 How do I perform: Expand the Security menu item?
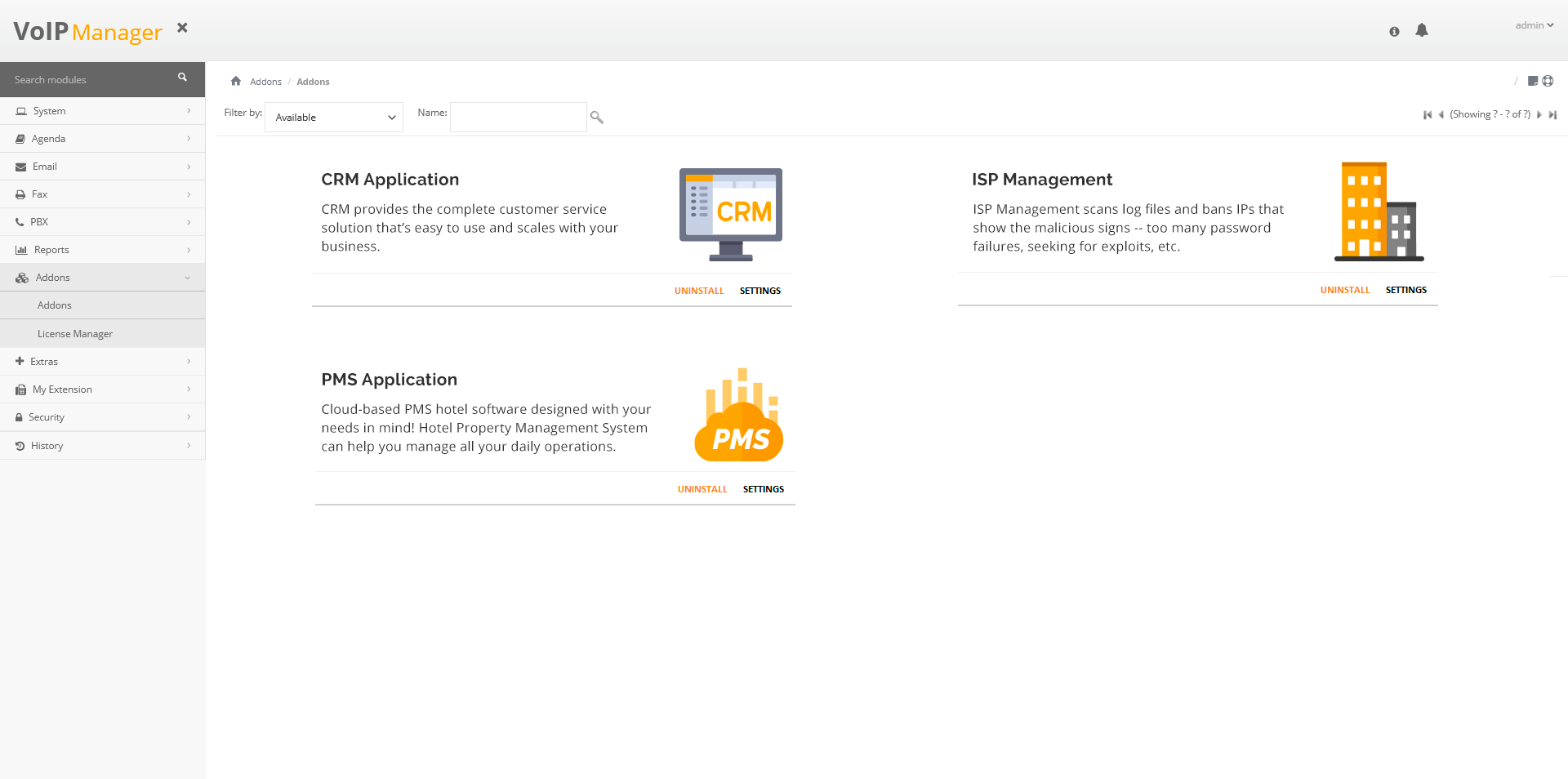[102, 417]
